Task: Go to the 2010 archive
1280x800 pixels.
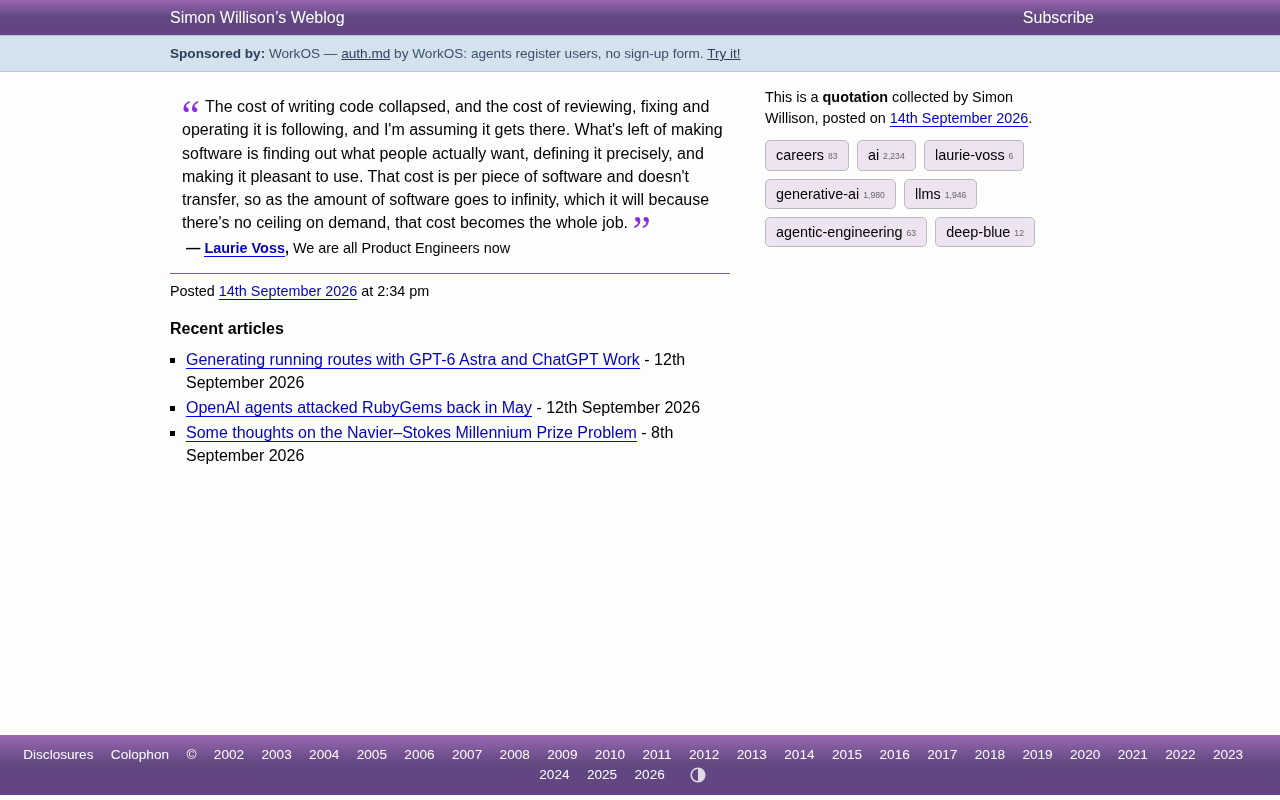Action: 610,755
